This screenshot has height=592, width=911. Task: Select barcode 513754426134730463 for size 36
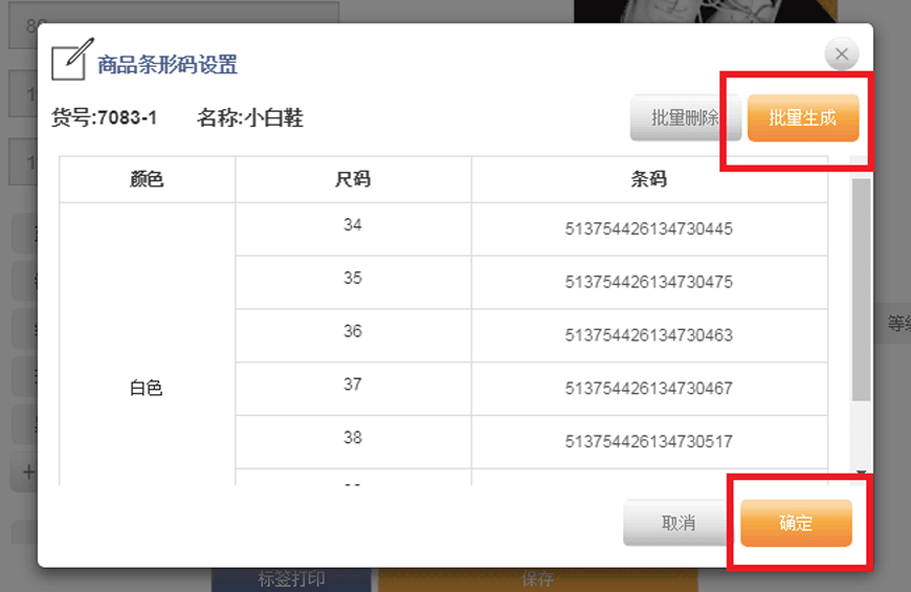[x=649, y=335]
